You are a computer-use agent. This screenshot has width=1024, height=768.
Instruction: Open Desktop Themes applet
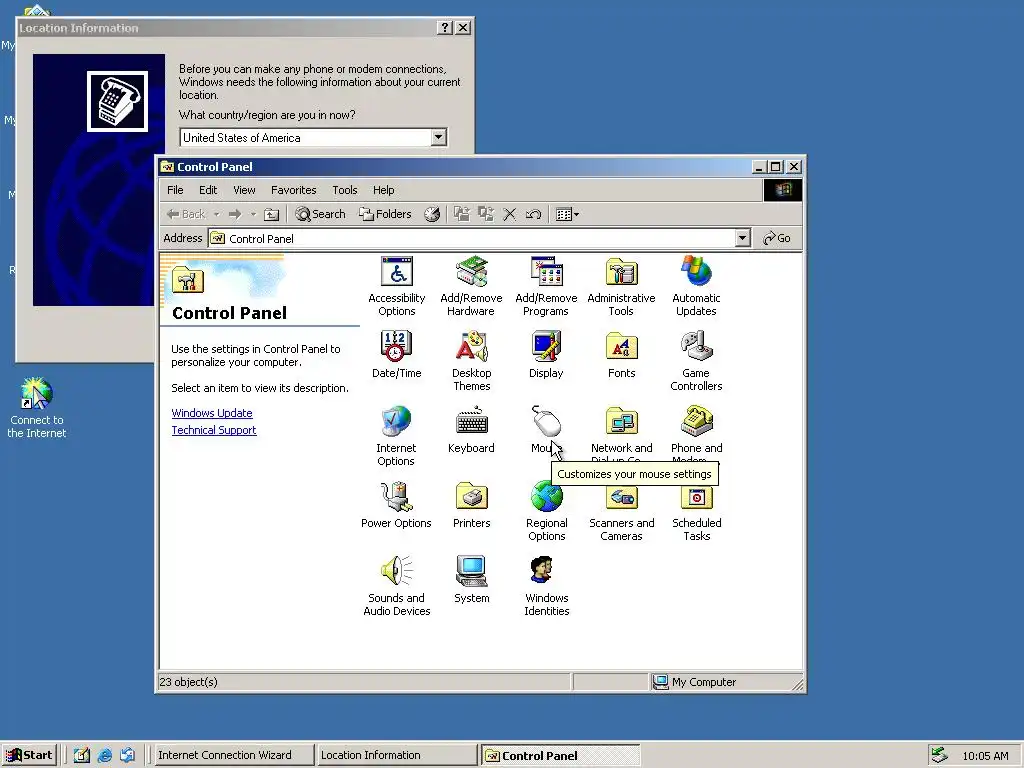(472, 361)
